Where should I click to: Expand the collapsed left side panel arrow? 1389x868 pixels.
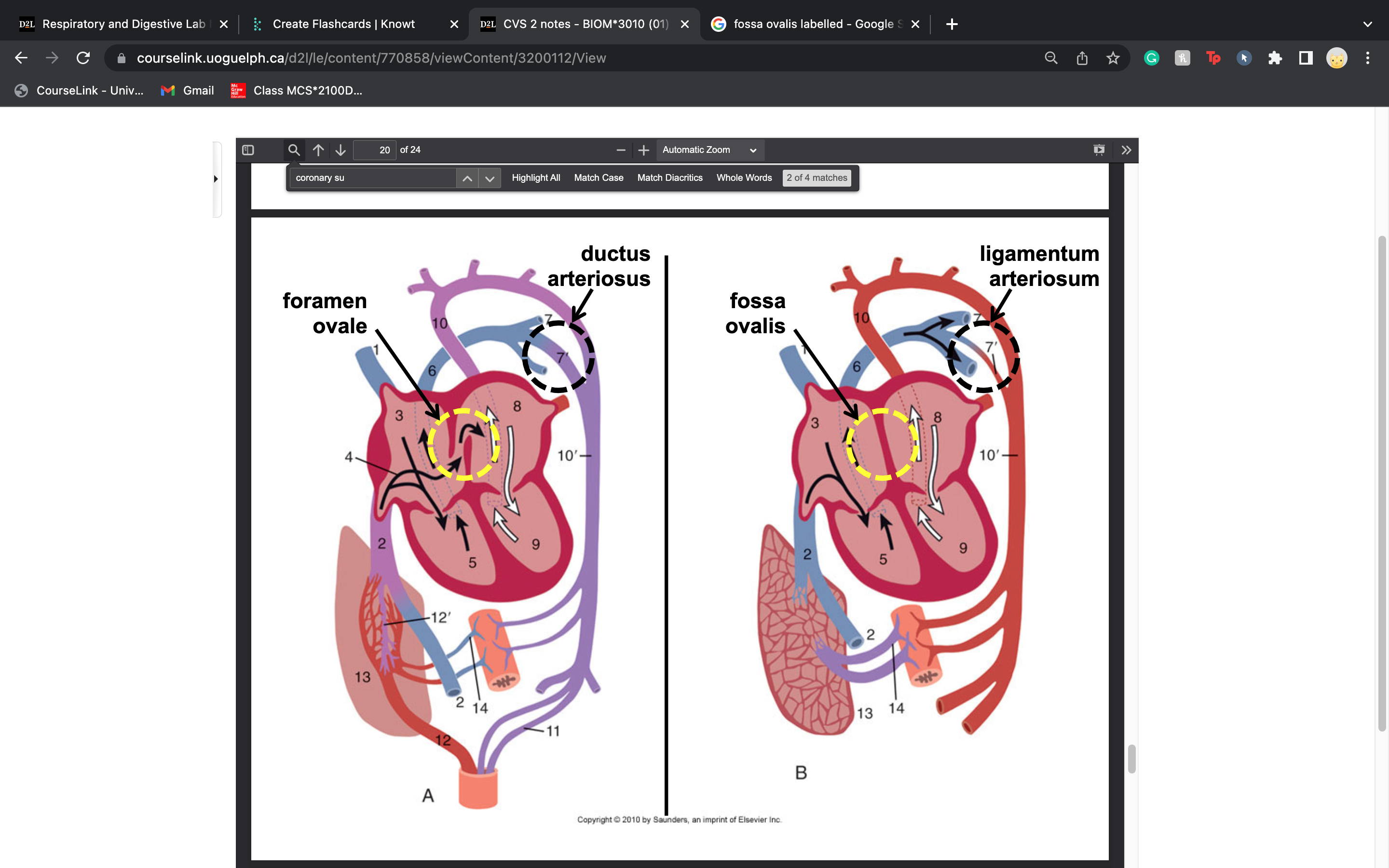[217, 179]
